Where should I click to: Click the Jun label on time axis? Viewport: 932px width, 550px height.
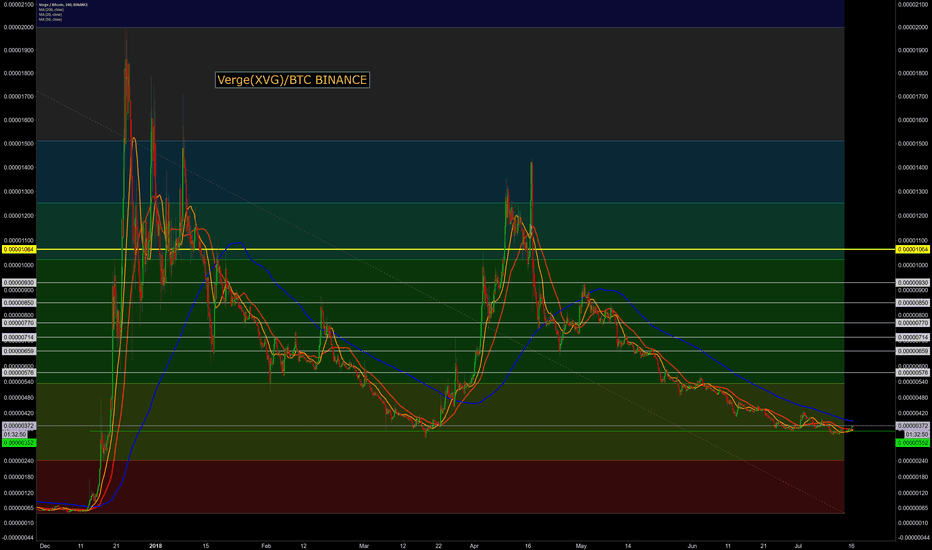coord(692,546)
